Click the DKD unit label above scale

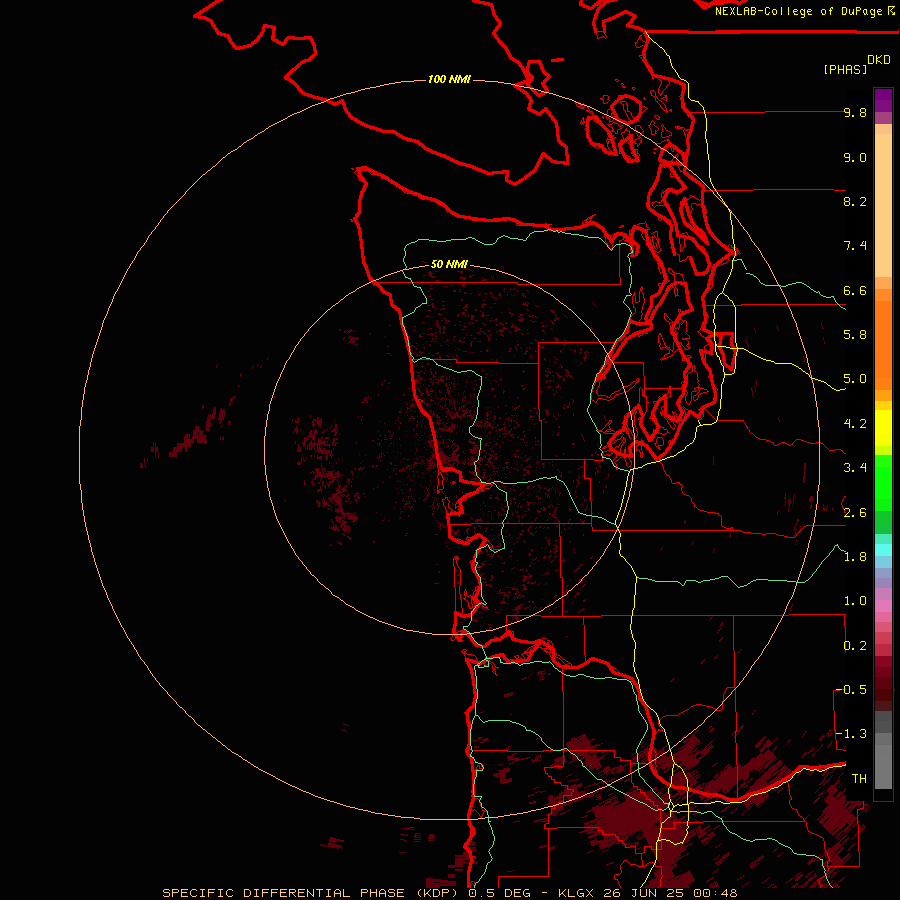pyautogui.click(x=879, y=60)
